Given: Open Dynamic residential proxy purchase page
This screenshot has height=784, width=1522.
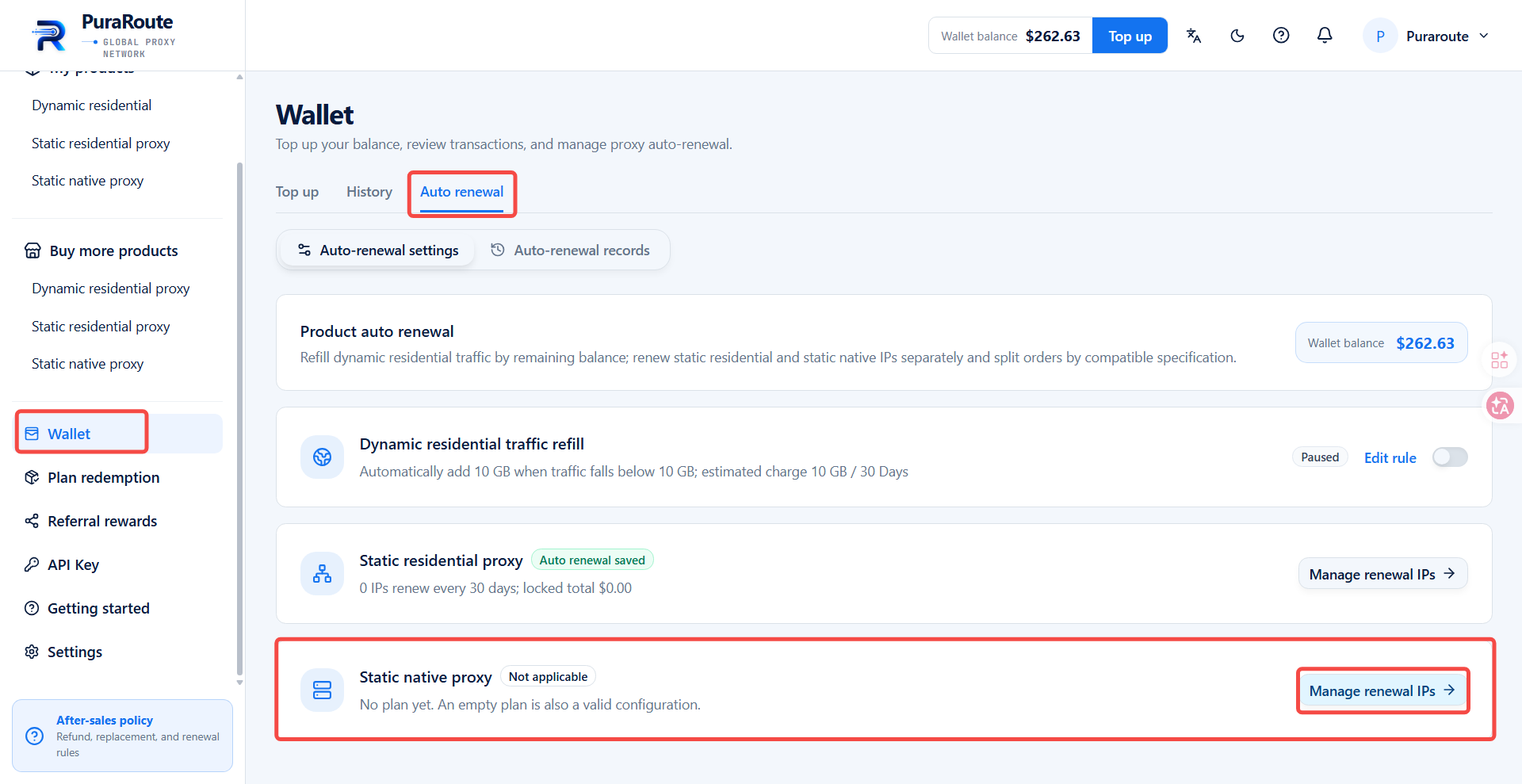Looking at the screenshot, I should (111, 289).
